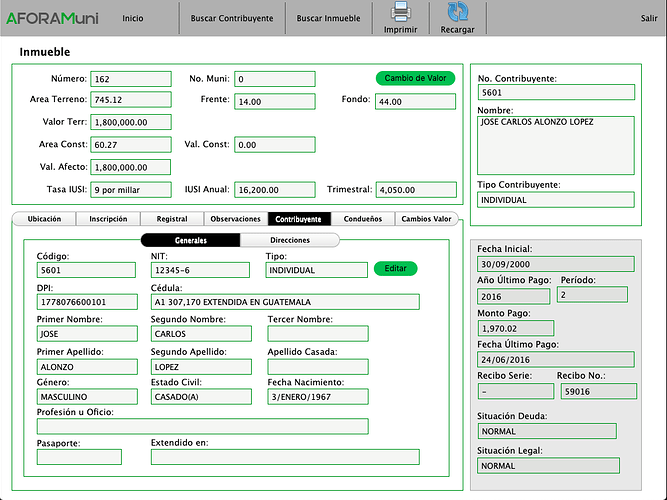667x500 pixels.
Task: Click the Val. Const field 0.00
Action: point(275,145)
